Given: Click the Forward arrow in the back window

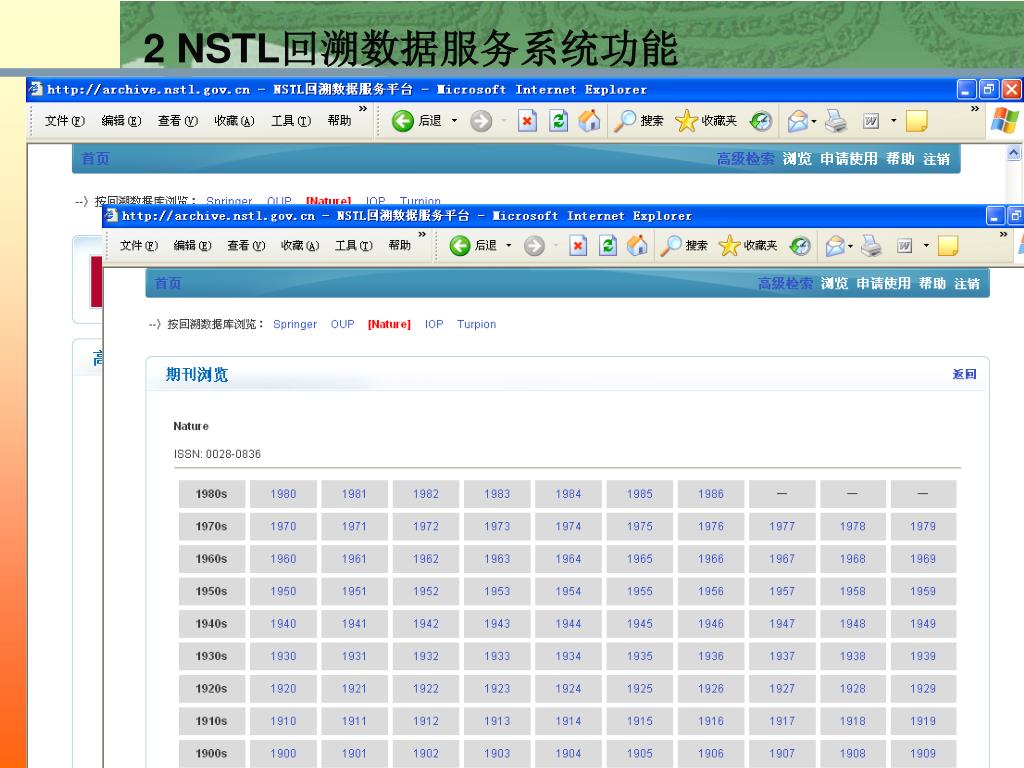Looking at the screenshot, I should (x=481, y=121).
